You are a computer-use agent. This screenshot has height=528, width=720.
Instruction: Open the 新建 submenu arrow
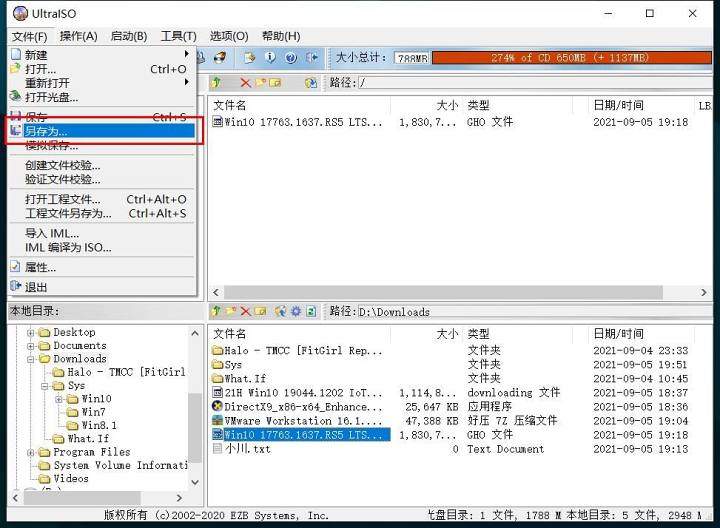click(x=186, y=54)
